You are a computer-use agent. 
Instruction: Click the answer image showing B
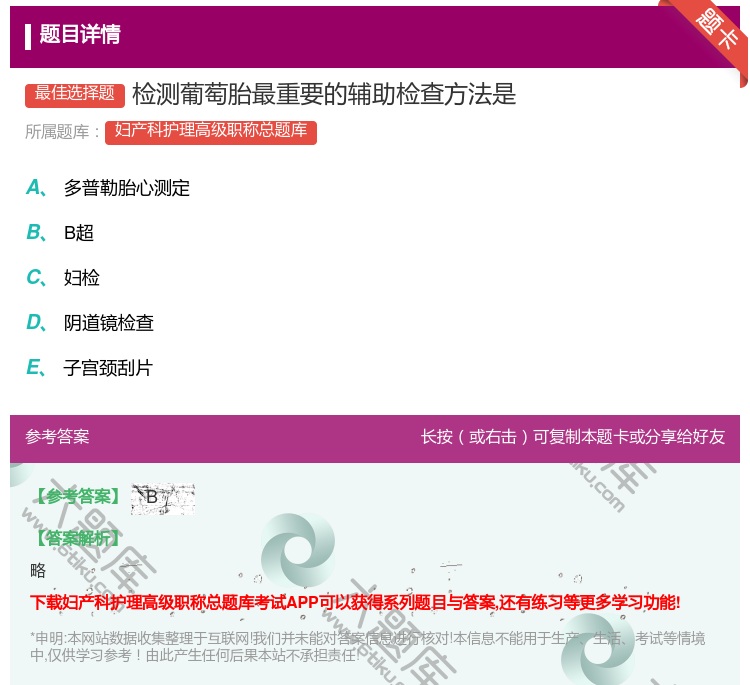163,498
